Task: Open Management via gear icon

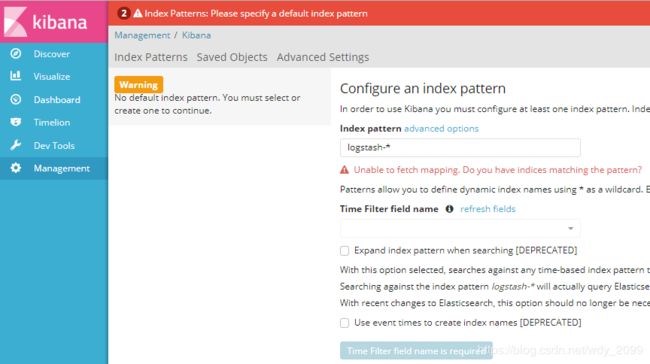Action: click(x=16, y=168)
